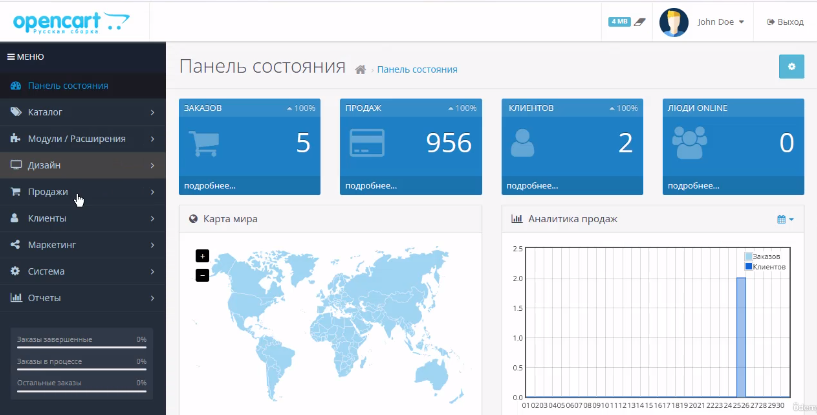Click the home icon in breadcrumb

pos(360,70)
